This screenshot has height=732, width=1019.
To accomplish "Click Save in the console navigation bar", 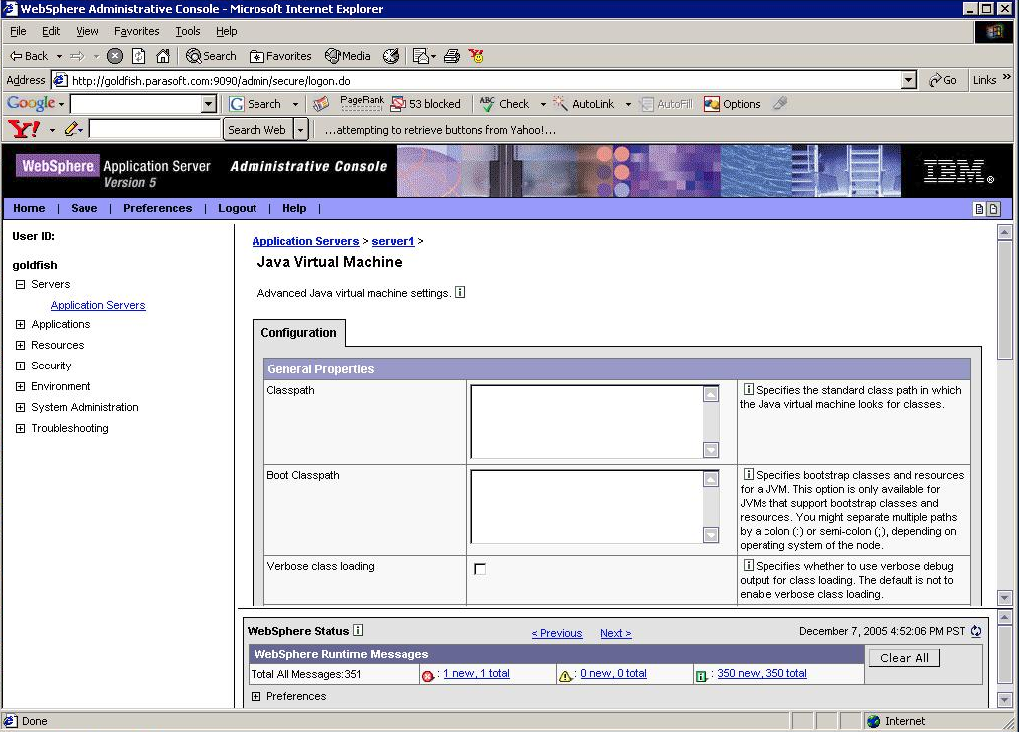I will pyautogui.click(x=84, y=208).
